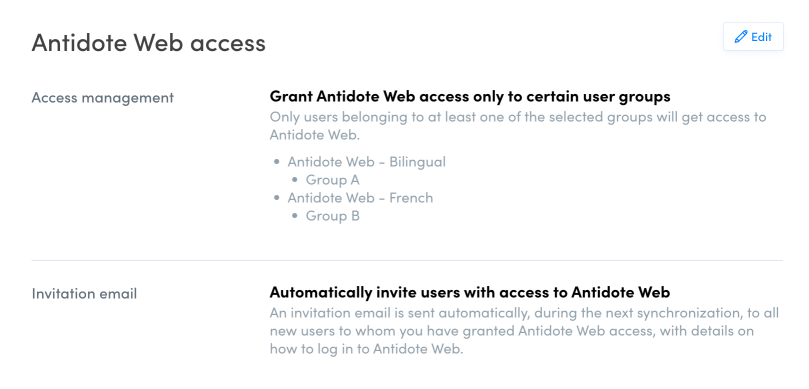Click the Invitation email label
The height and width of the screenshot is (389, 809).
(84, 294)
